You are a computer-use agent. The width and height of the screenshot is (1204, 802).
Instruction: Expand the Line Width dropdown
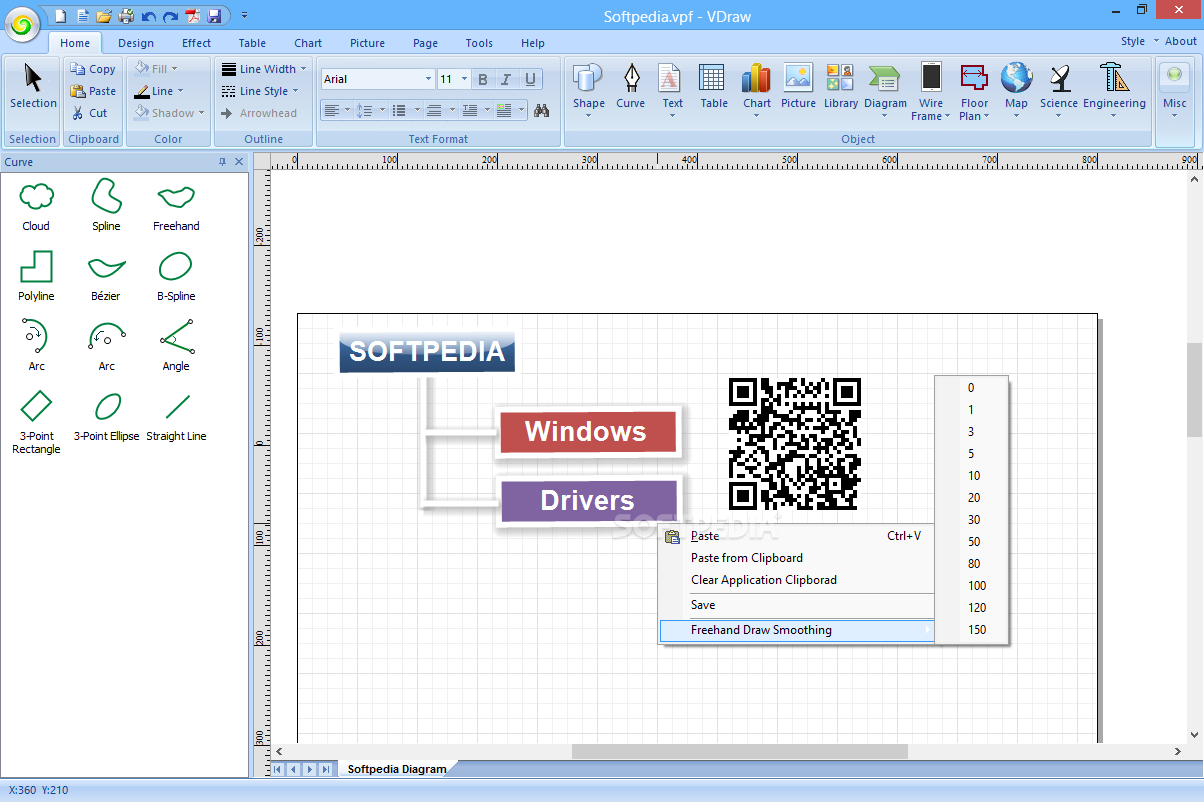point(303,69)
